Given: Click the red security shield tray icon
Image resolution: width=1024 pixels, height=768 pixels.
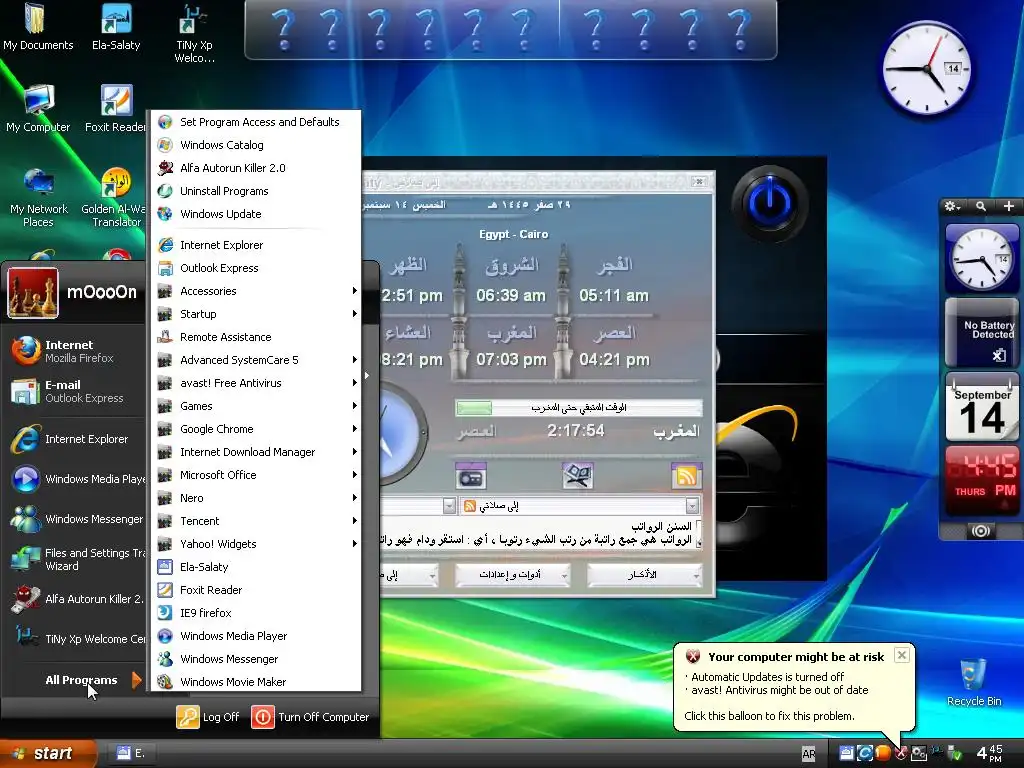Looking at the screenshot, I should pyautogui.click(x=901, y=753).
